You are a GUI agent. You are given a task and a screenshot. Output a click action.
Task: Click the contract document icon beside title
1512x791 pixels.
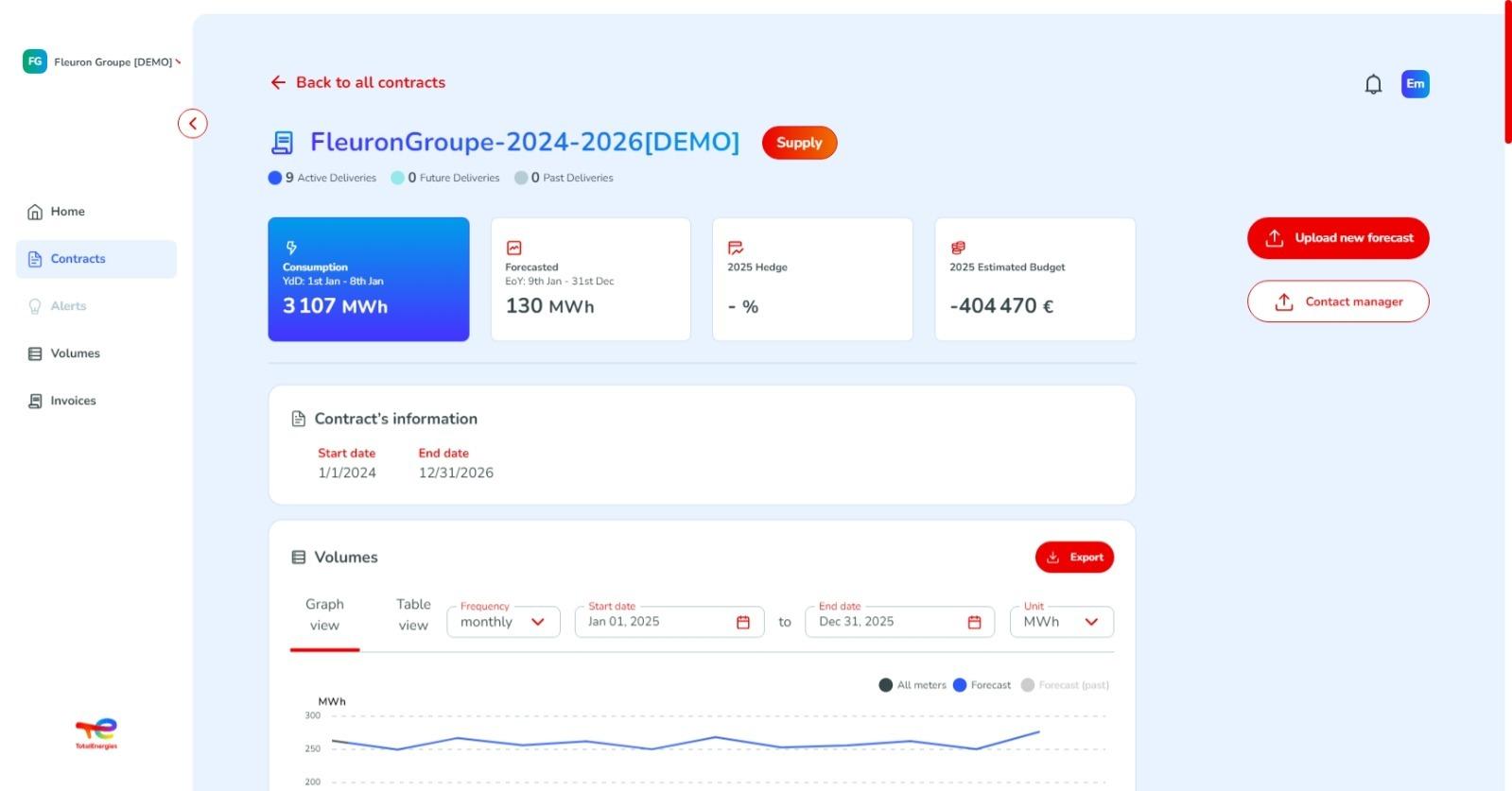(282, 143)
